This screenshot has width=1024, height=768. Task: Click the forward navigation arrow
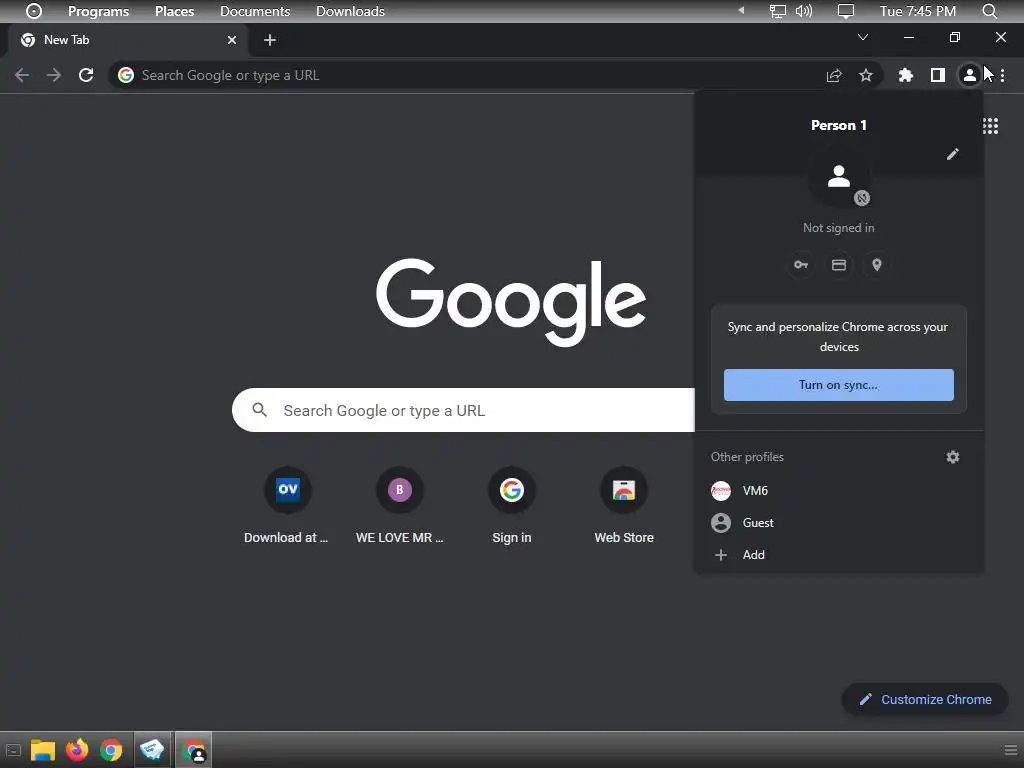(x=54, y=75)
